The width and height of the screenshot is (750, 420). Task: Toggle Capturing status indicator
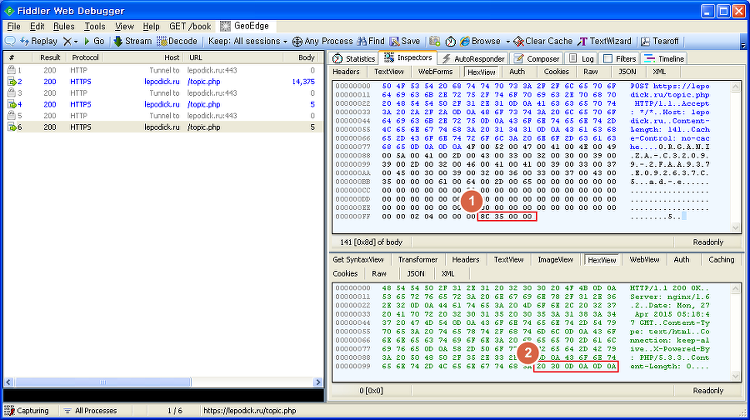coord(27,411)
